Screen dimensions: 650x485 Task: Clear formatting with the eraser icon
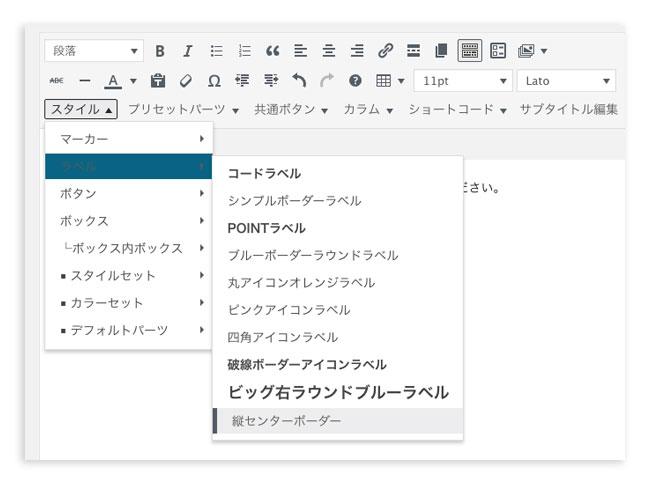click(186, 80)
